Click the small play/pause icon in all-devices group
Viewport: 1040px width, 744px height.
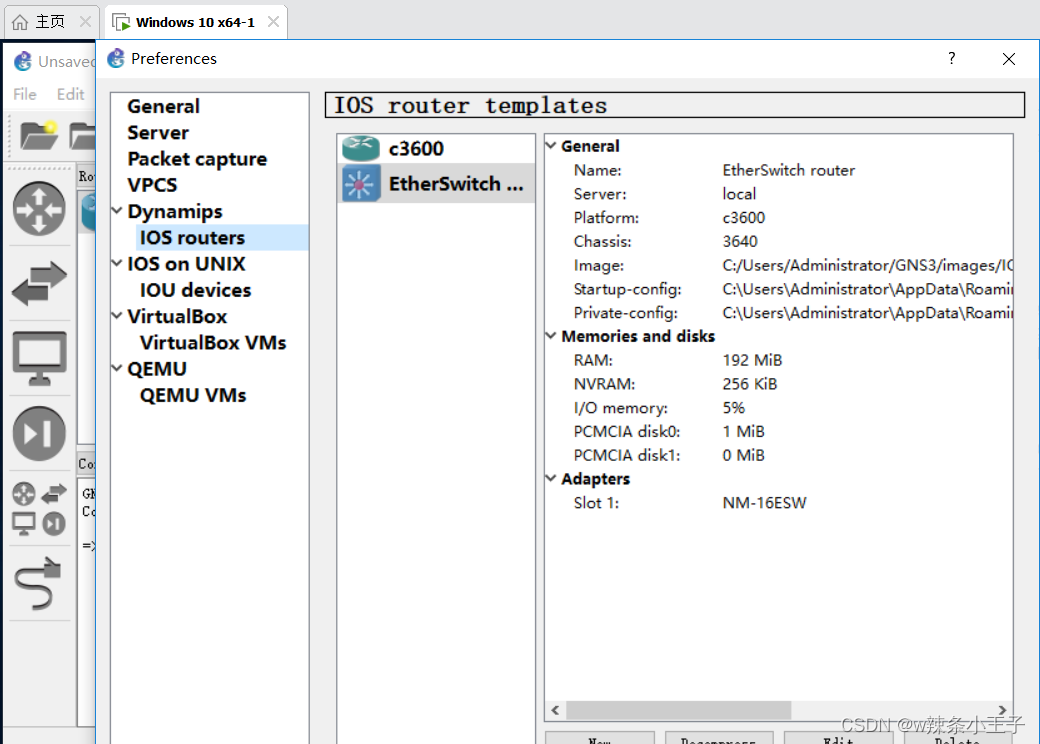point(54,524)
